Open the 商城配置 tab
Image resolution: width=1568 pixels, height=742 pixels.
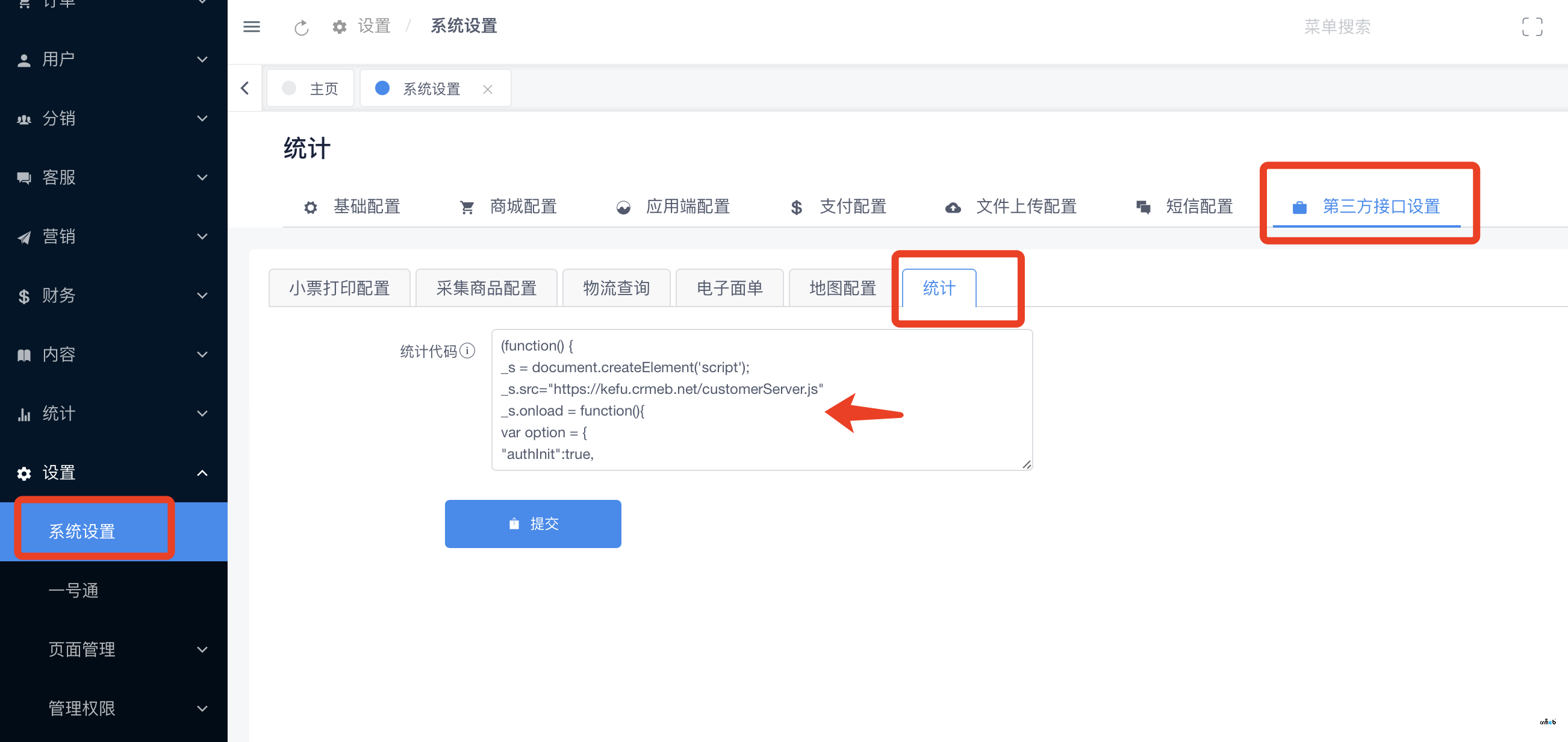pos(508,207)
